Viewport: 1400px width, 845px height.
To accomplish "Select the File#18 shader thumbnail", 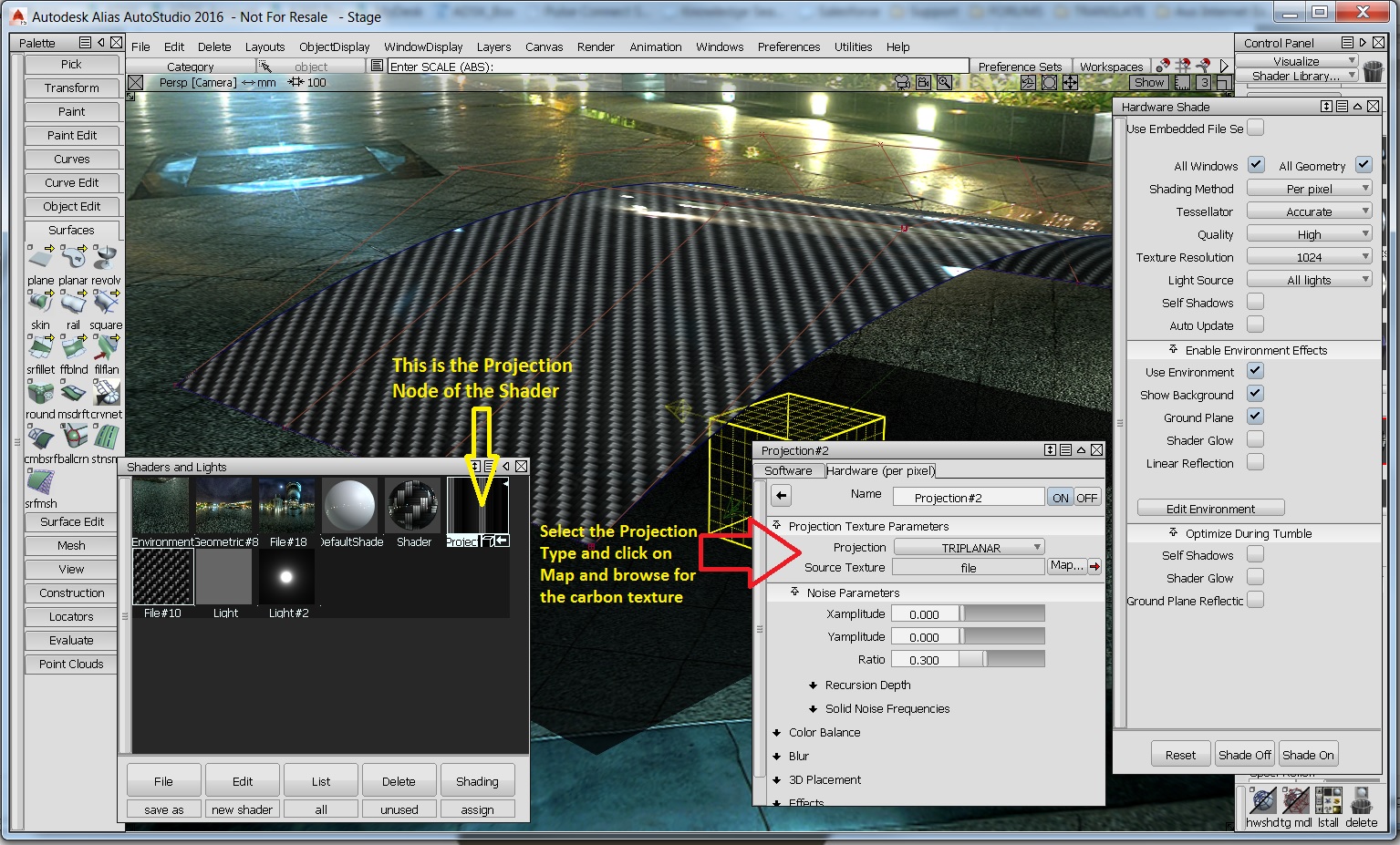I will (287, 506).
